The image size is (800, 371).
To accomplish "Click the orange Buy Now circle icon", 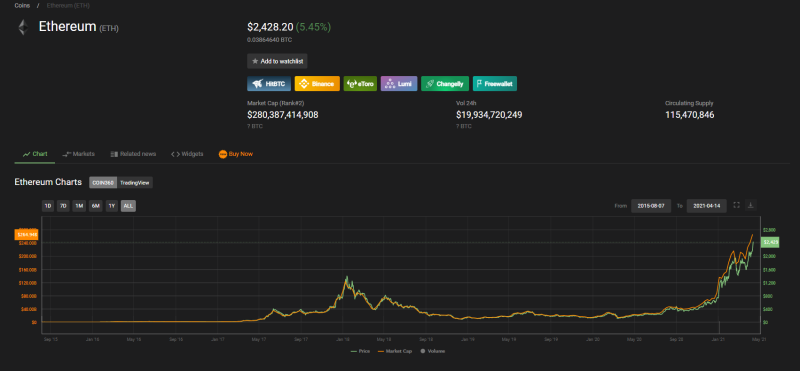I will [222, 154].
